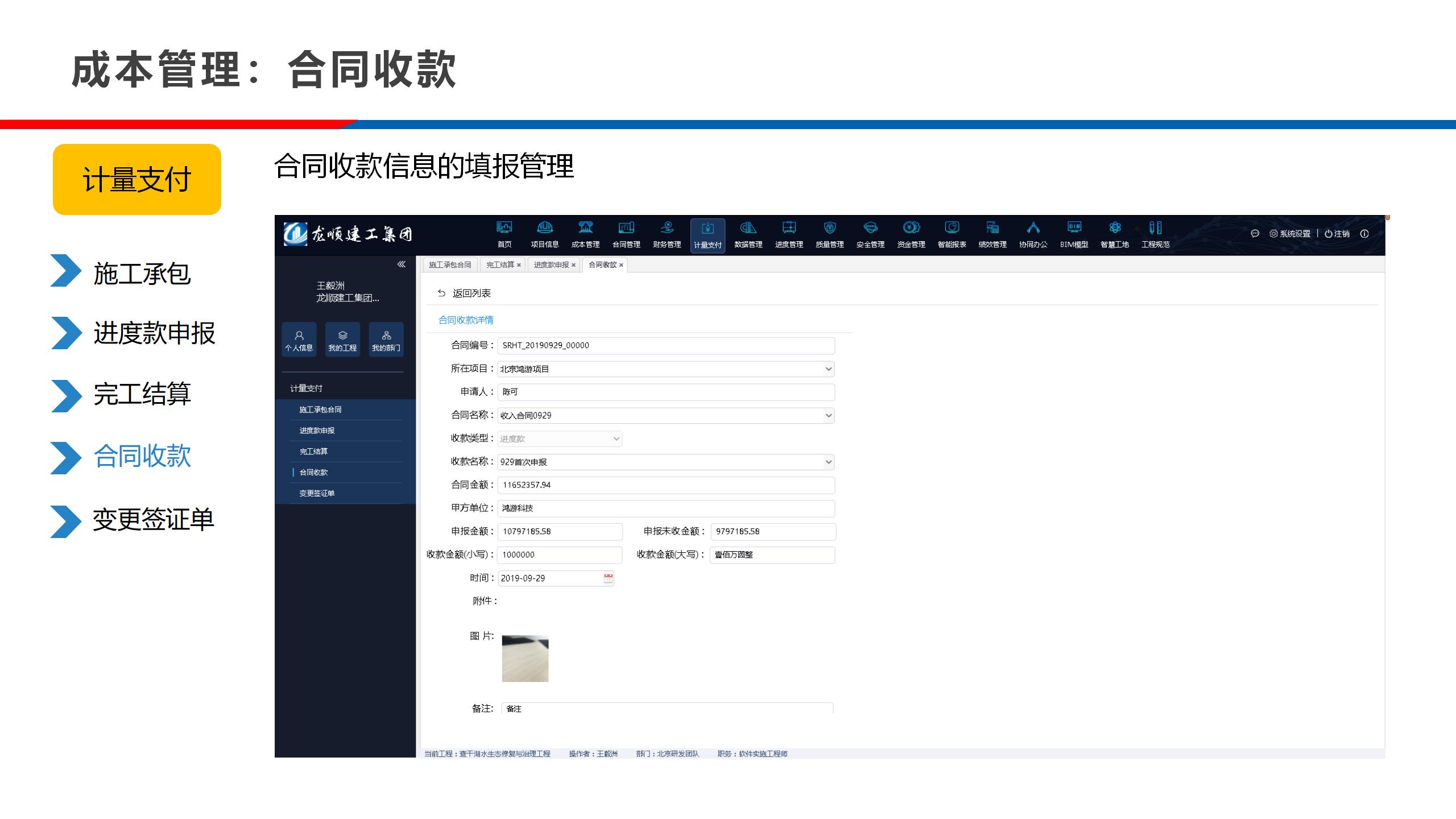Expand the 所在项目 dropdown
Image resolution: width=1456 pixels, height=819 pixels.
828,369
